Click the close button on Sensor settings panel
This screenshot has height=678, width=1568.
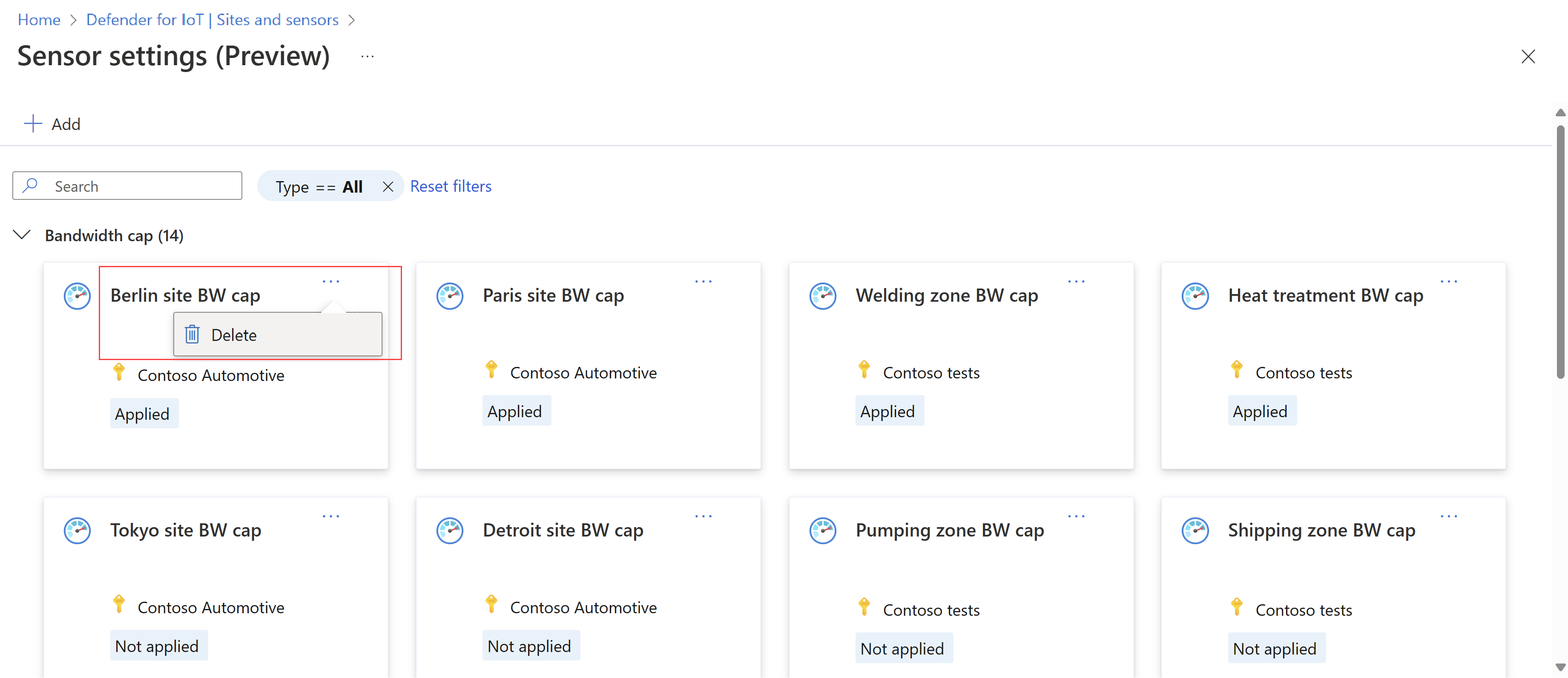point(1527,56)
